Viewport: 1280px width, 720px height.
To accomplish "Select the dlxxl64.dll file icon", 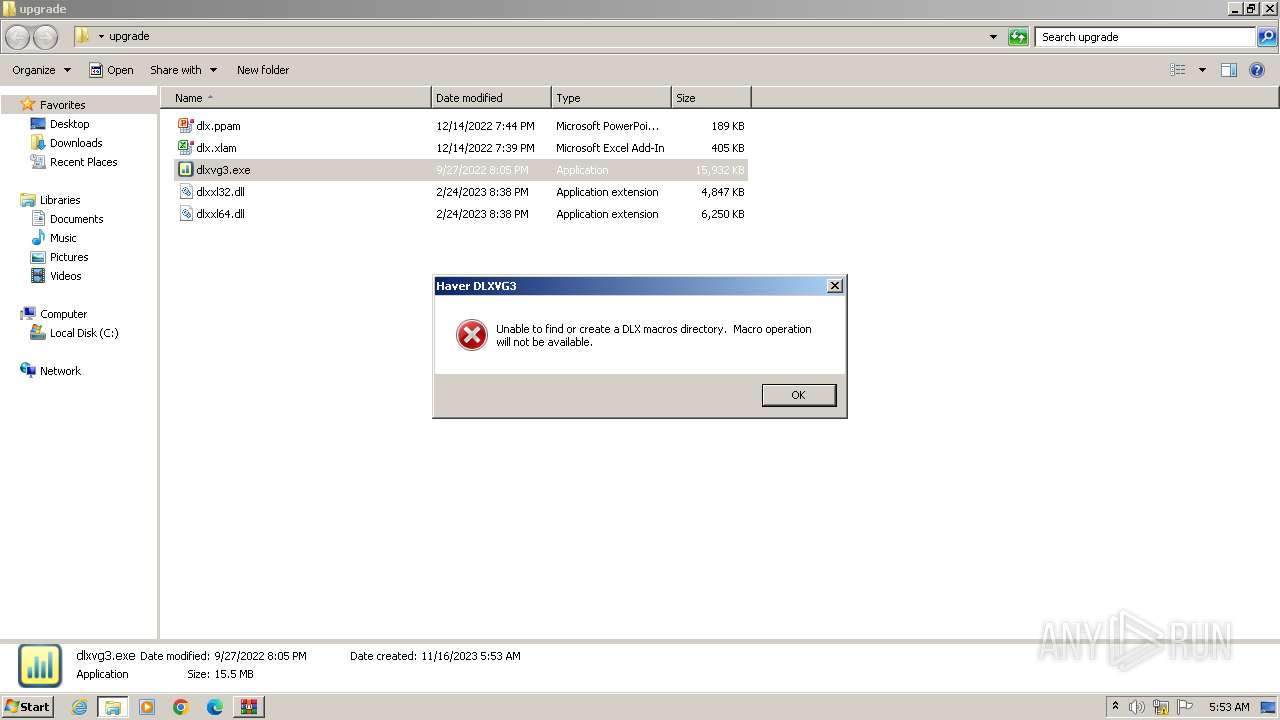I will tap(185, 214).
